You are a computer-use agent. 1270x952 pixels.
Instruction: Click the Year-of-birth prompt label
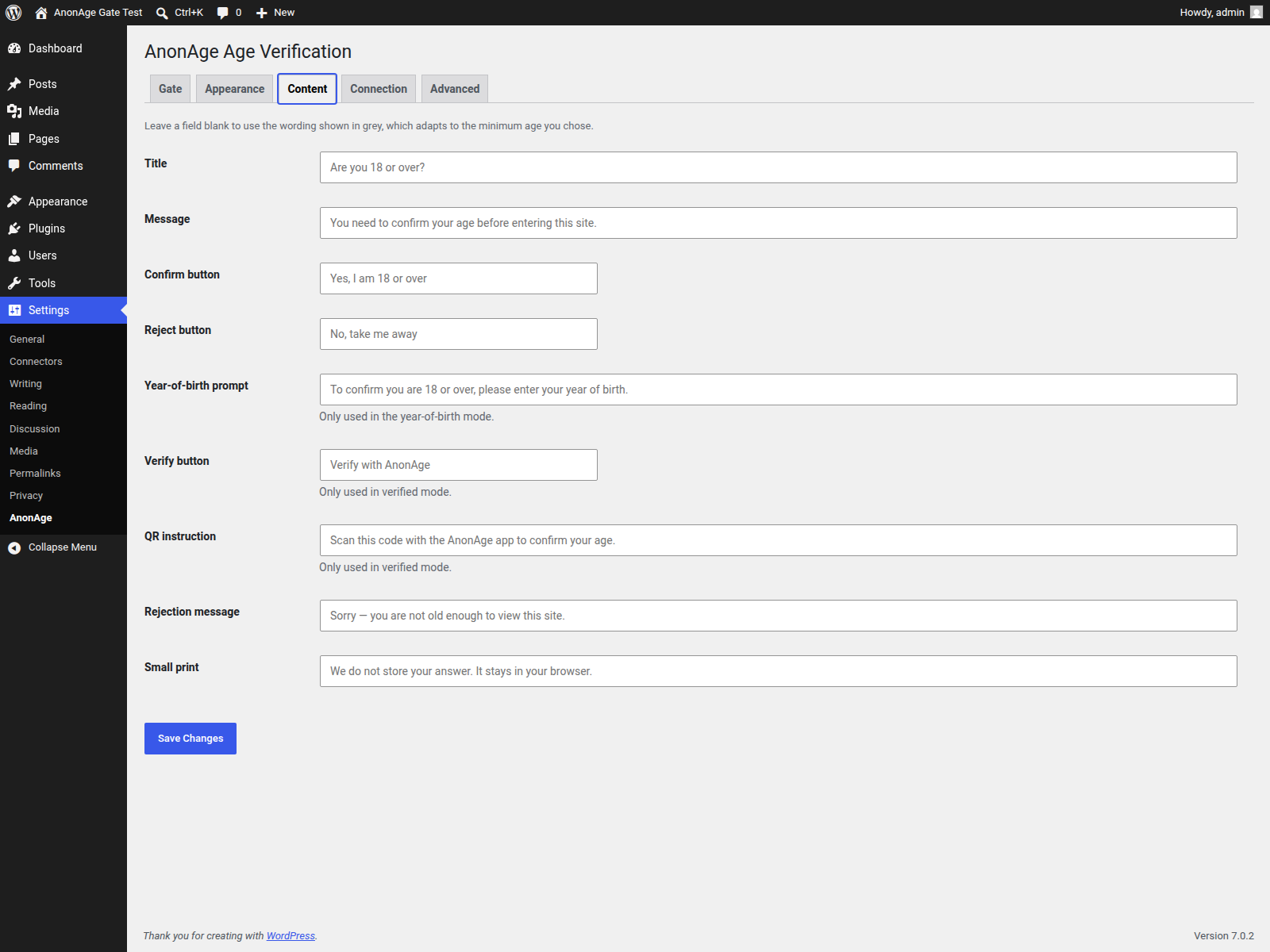click(x=196, y=386)
